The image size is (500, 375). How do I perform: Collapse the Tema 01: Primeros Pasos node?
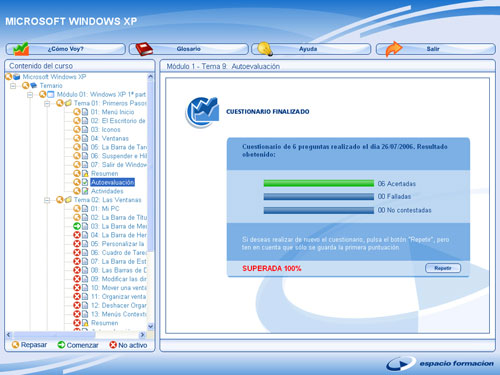pos(47,103)
